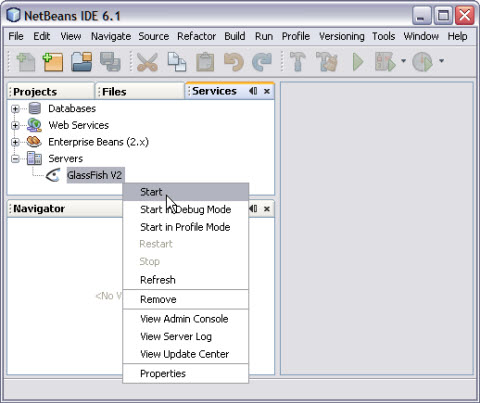Open the Edit menu
Image resolution: width=480 pixels, height=403 pixels.
coord(42,36)
